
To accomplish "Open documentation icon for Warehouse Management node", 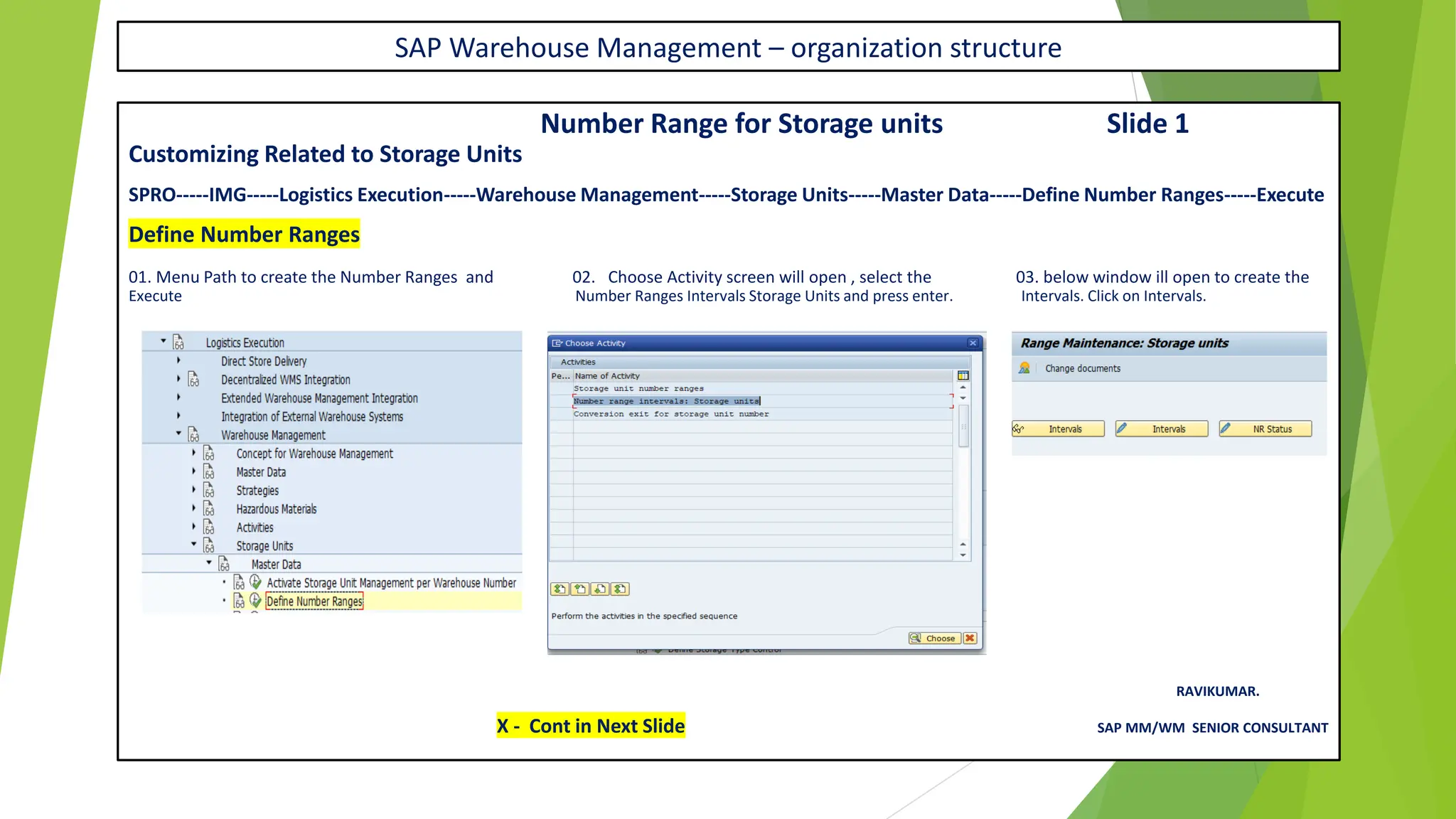I will coord(193,434).
